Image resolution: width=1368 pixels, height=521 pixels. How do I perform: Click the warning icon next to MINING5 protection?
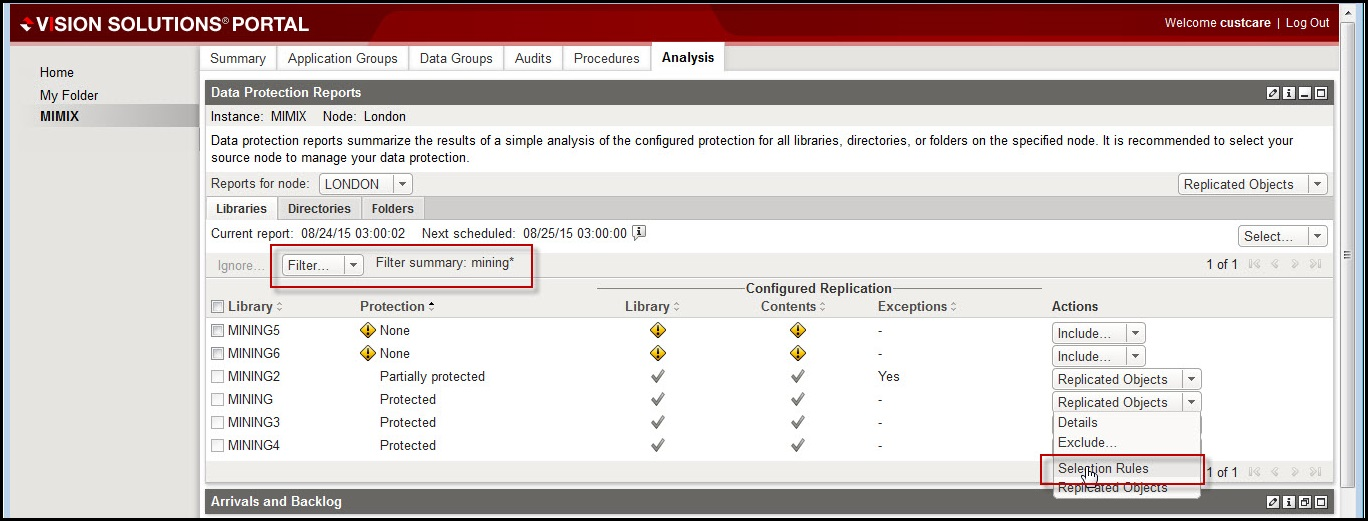tap(367, 330)
